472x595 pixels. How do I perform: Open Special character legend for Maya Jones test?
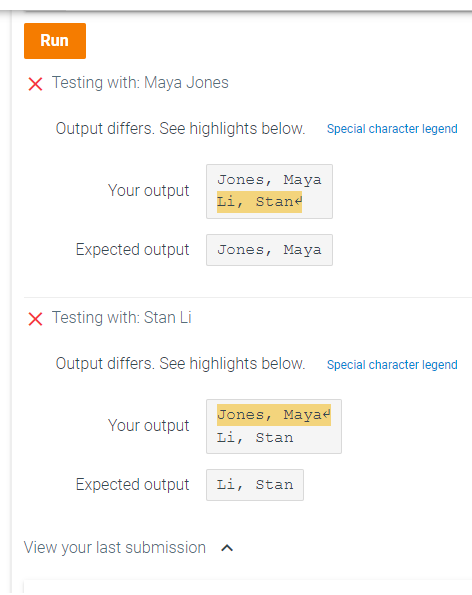392,129
